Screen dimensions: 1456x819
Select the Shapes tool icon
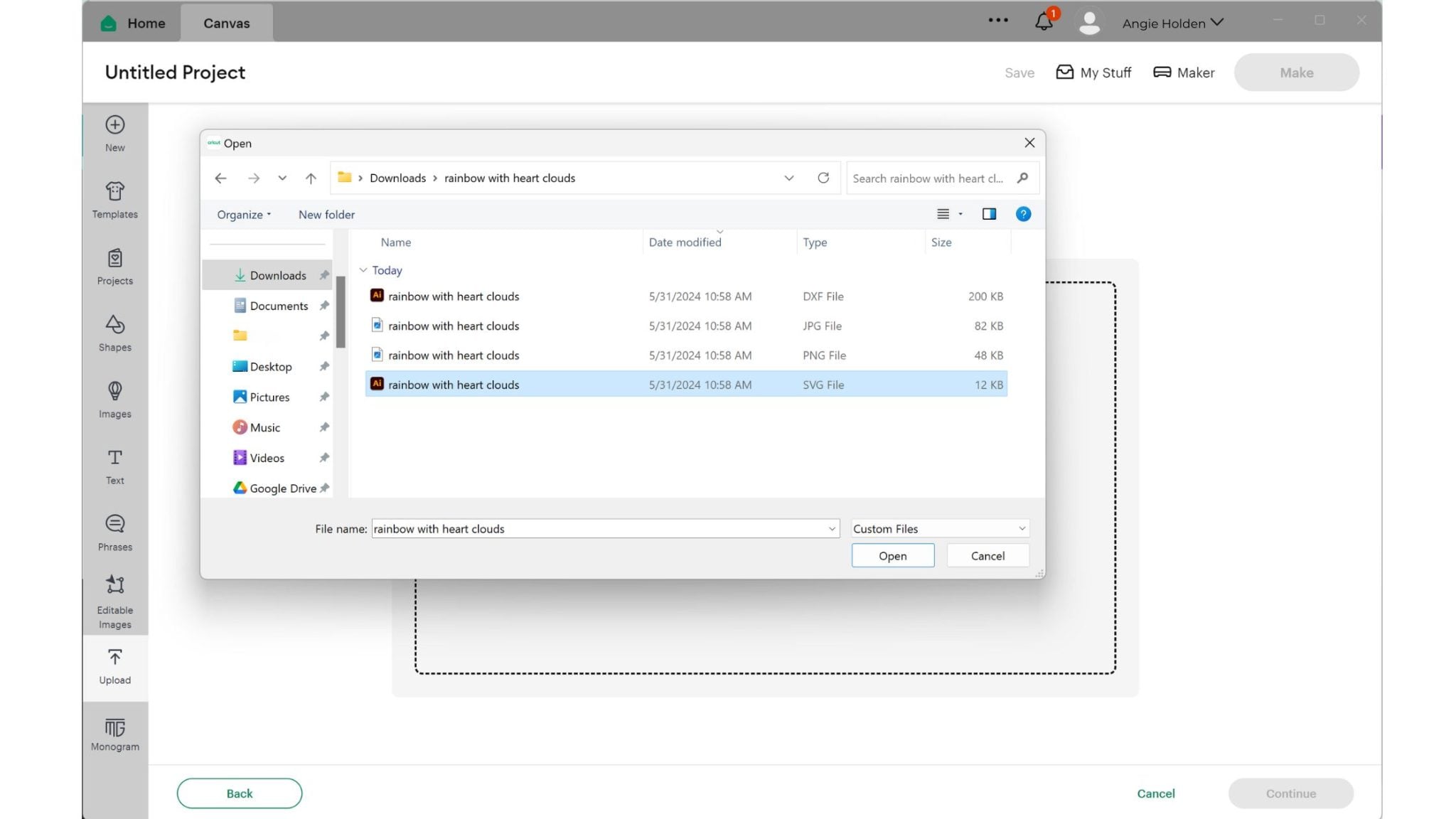[114, 332]
